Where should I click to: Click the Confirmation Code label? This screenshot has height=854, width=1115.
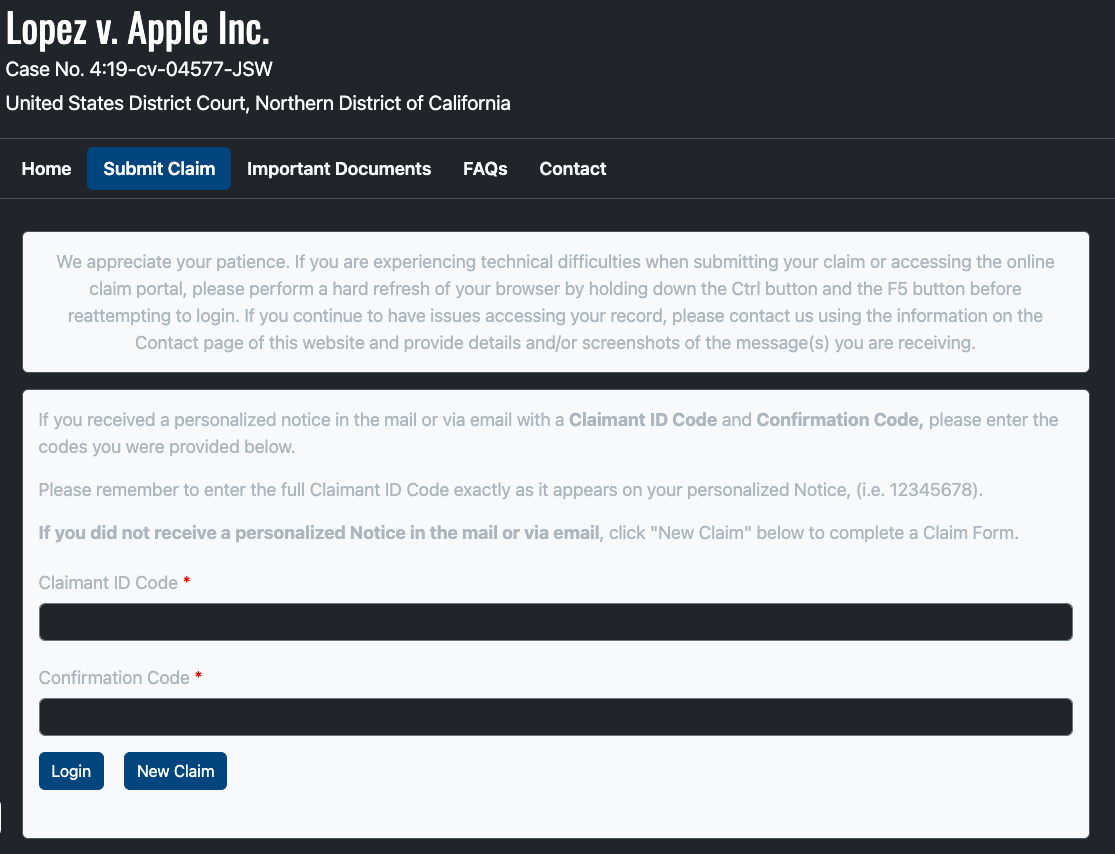[x=114, y=678]
